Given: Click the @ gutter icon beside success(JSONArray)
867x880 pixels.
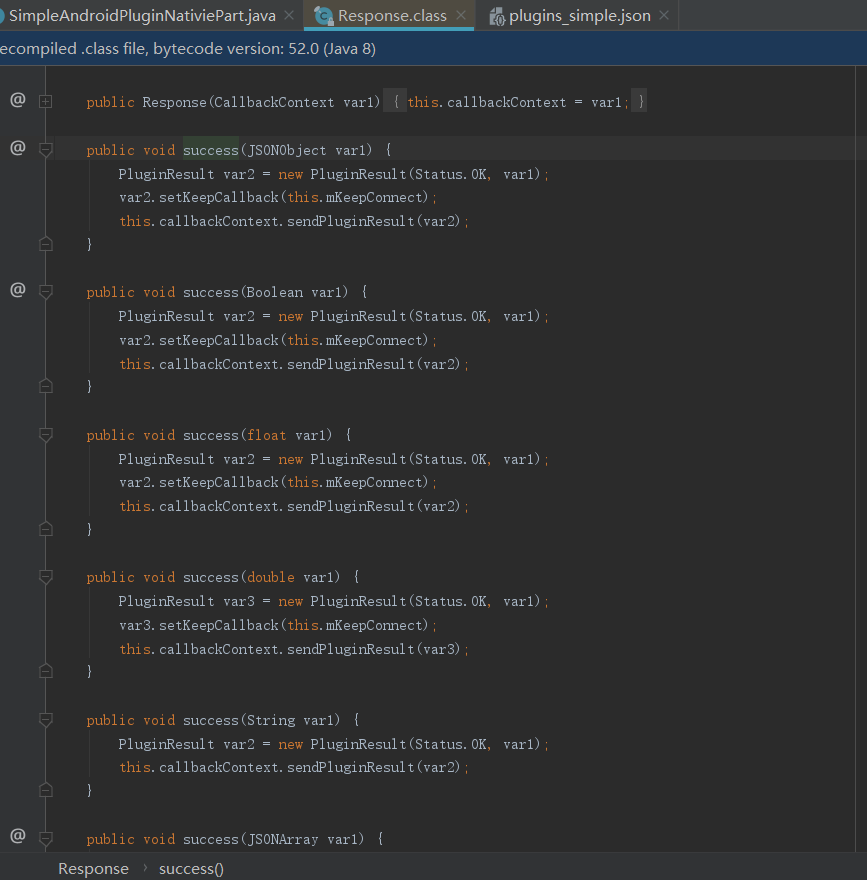Looking at the screenshot, I should point(18,836).
